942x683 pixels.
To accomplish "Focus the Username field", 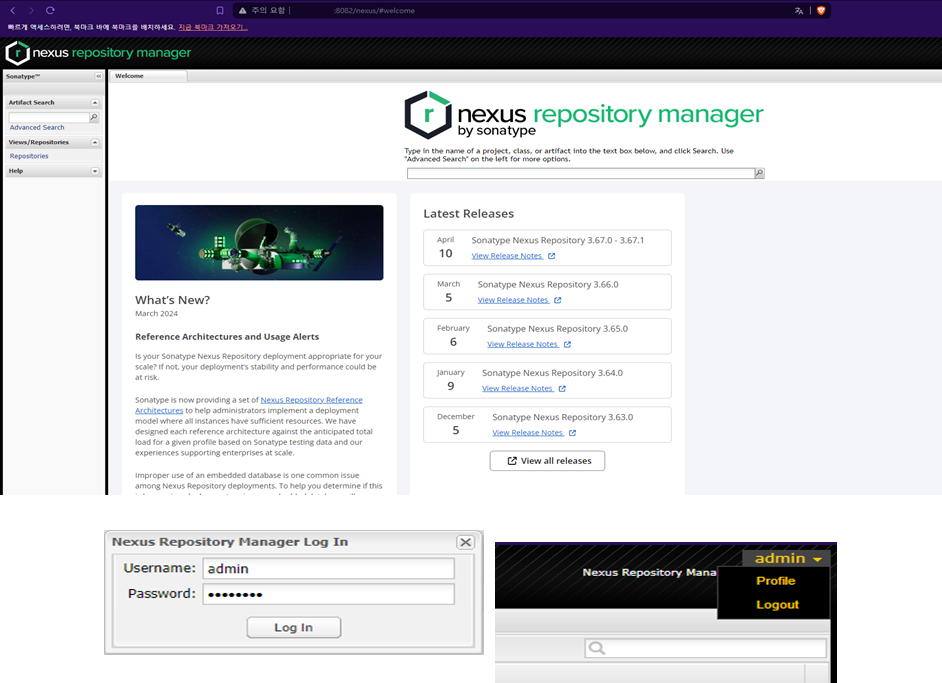I will pos(329,568).
